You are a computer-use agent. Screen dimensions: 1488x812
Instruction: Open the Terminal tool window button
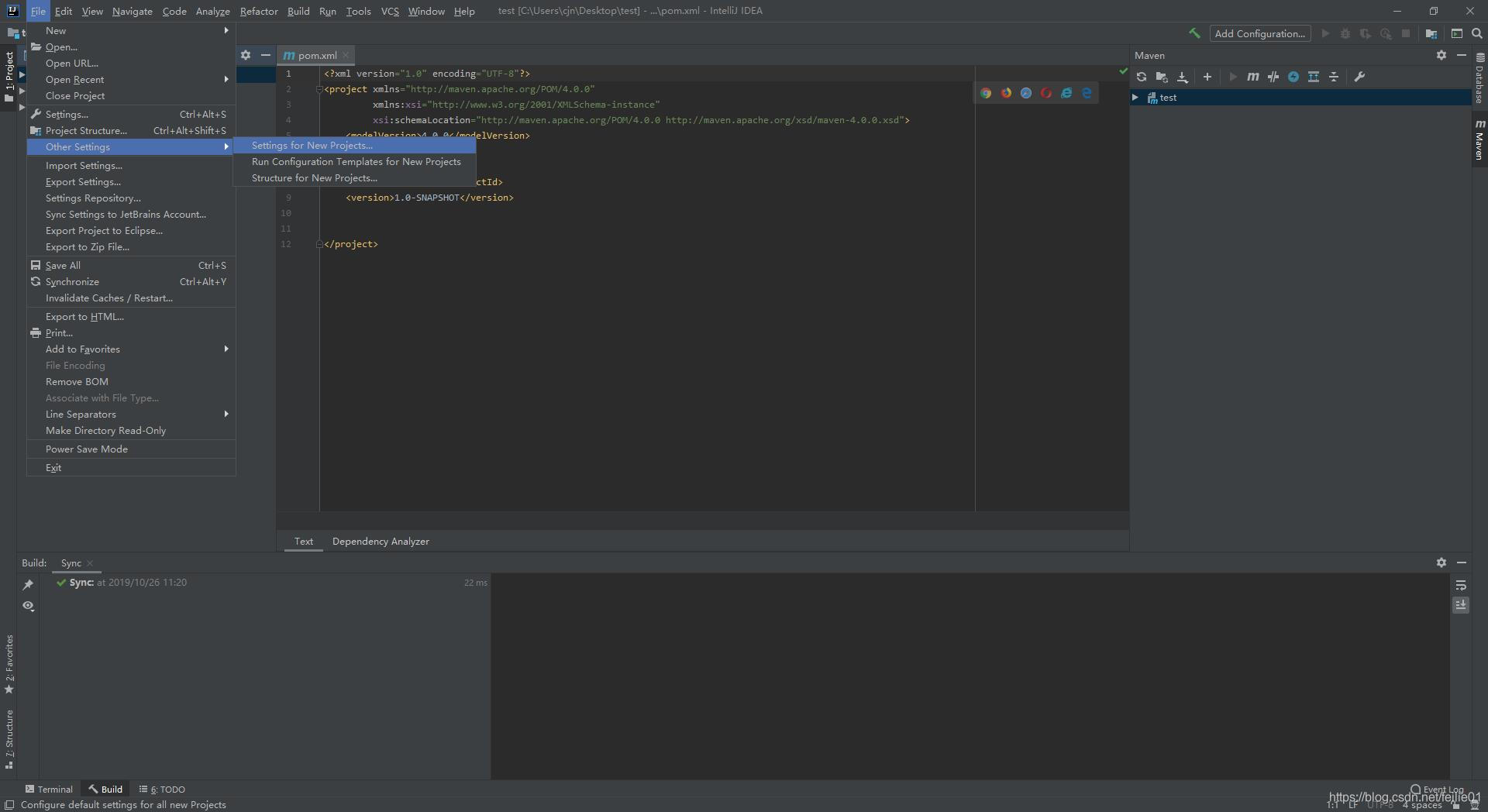(49, 790)
